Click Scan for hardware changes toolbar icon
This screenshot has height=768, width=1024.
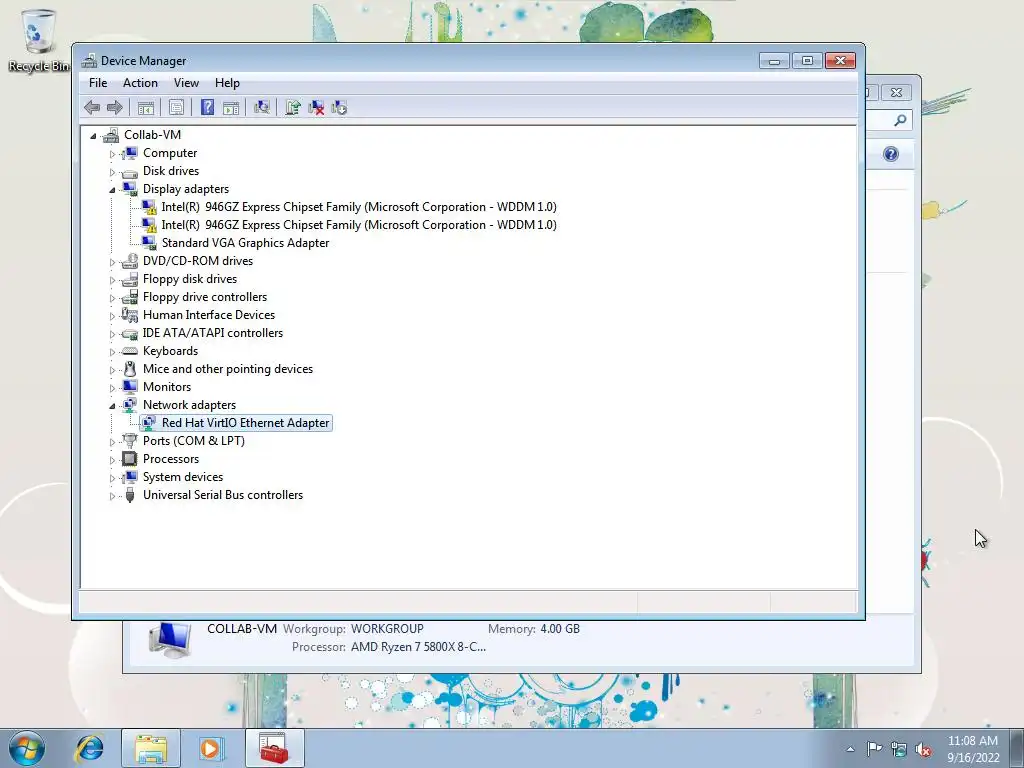point(262,107)
